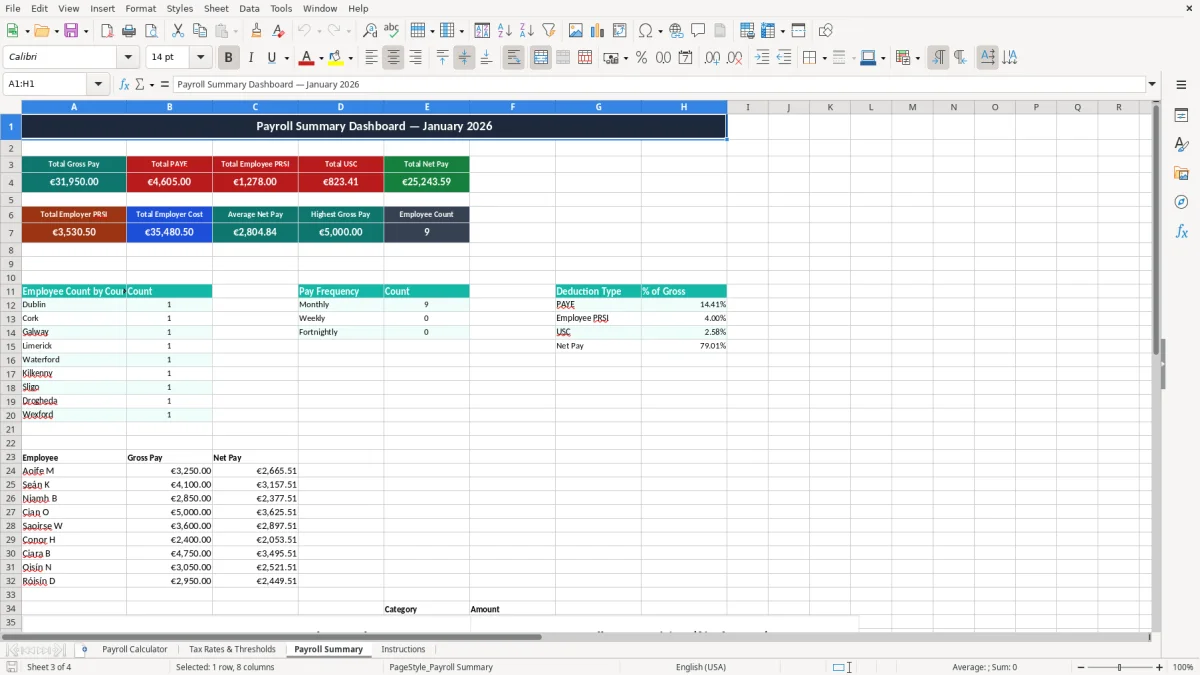Click the Sidebar Settings button
1200x675 pixels.
(x=1181, y=87)
